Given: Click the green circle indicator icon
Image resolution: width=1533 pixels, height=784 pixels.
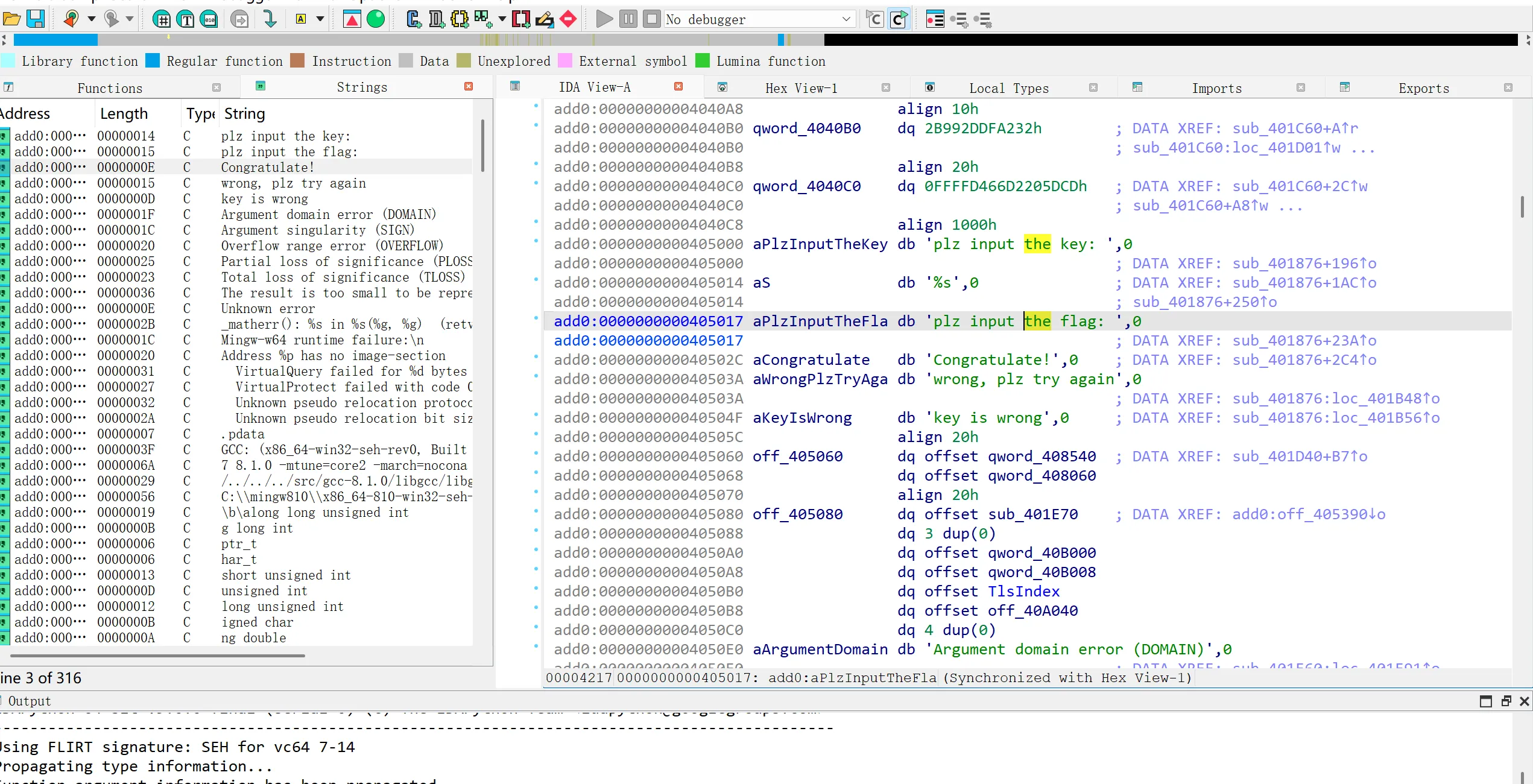Looking at the screenshot, I should pos(376,19).
